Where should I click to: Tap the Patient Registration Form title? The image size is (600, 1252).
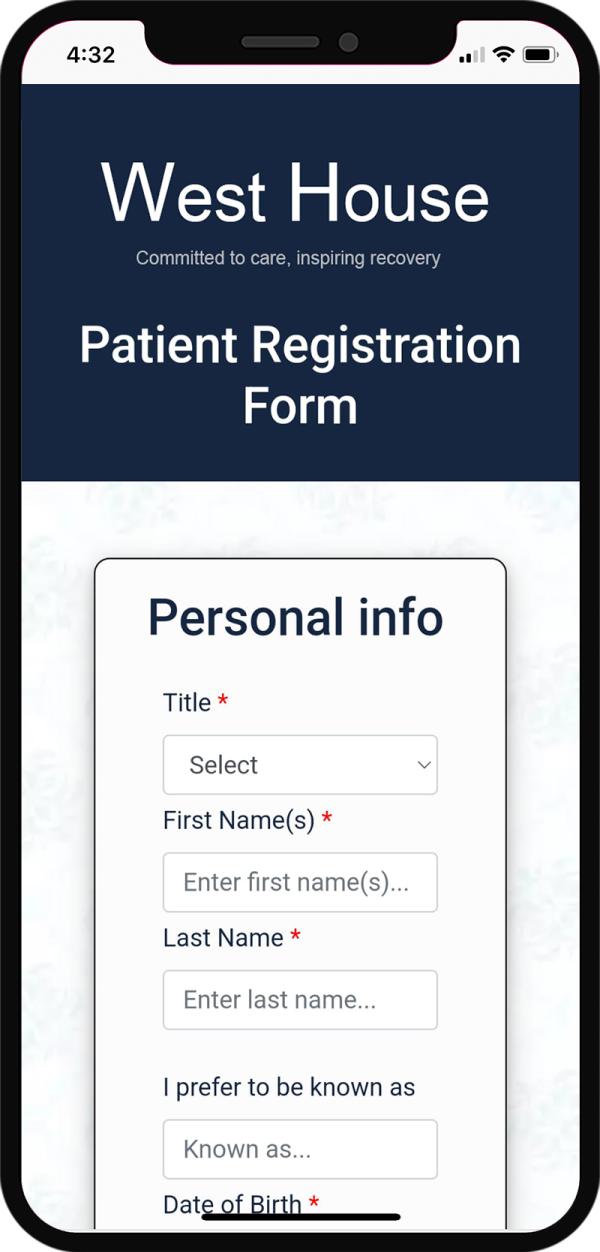click(299, 375)
